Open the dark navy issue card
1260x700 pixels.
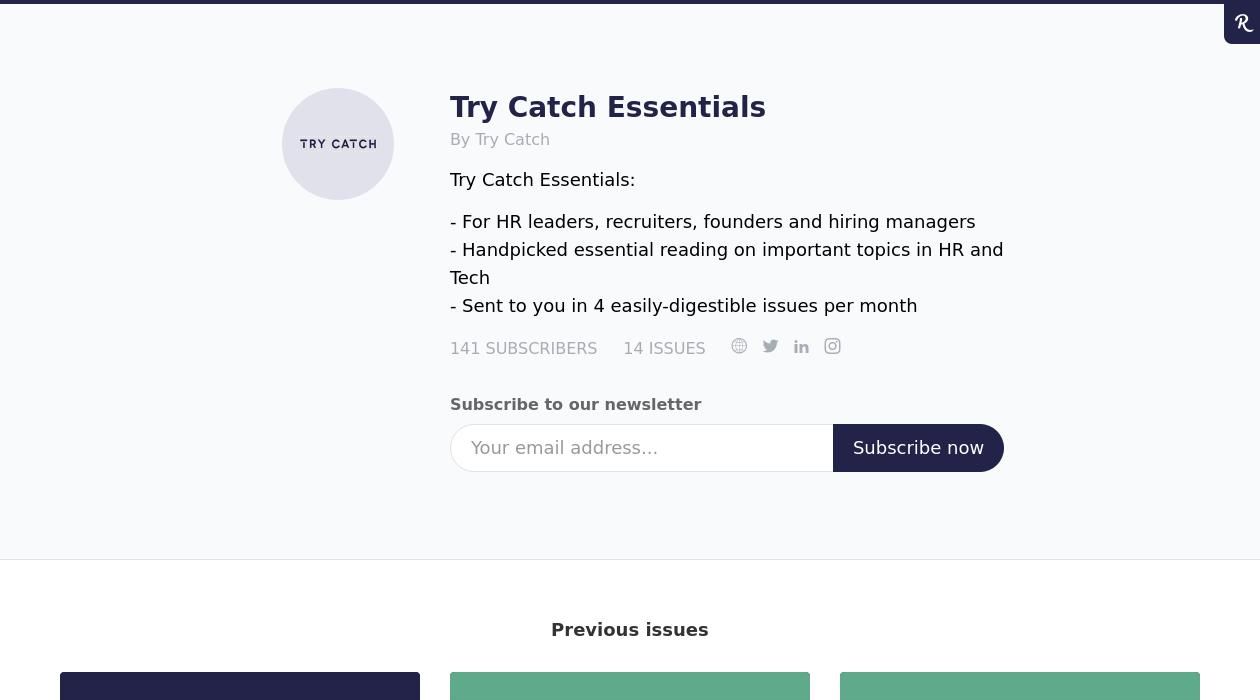click(240, 686)
